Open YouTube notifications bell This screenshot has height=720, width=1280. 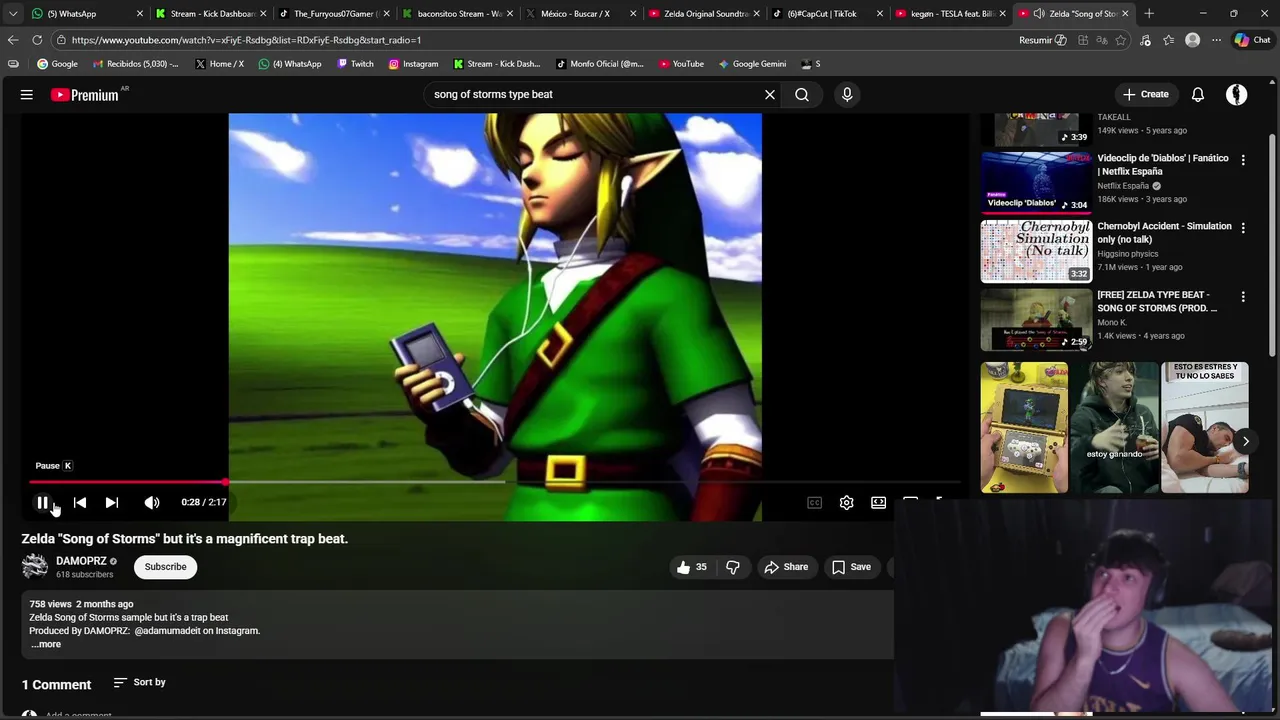1198,94
